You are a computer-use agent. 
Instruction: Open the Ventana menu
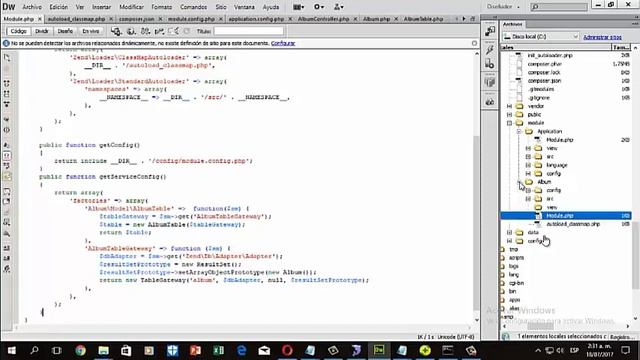244,7
